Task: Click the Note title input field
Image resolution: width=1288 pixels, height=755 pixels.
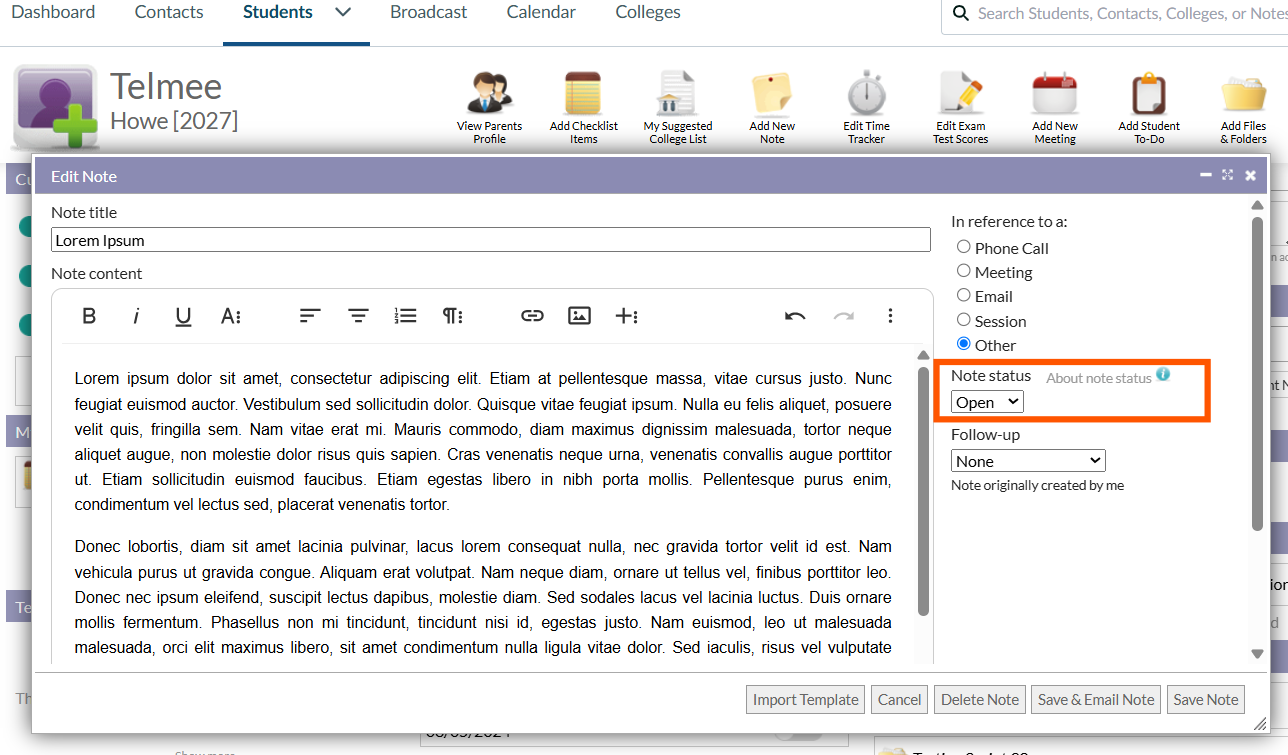Action: (490, 240)
